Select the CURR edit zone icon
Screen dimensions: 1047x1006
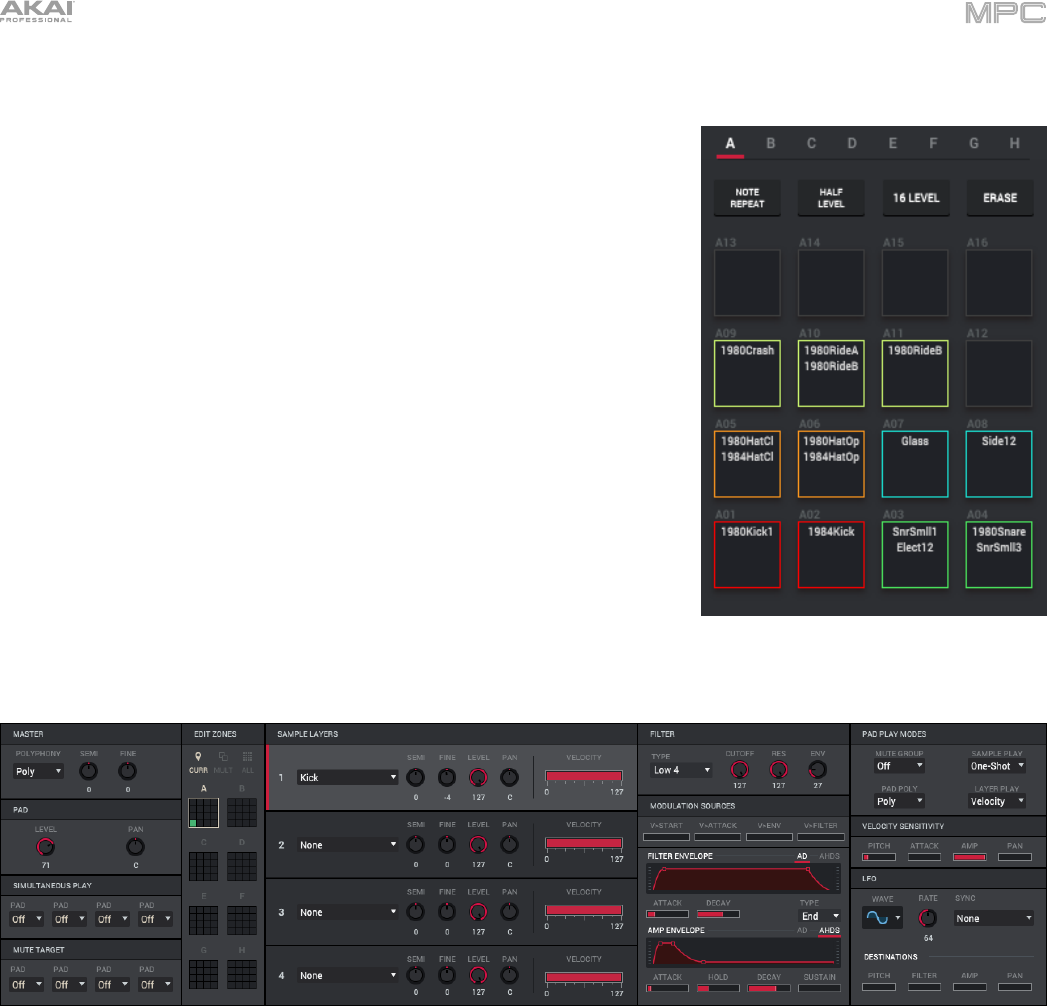pos(198,757)
